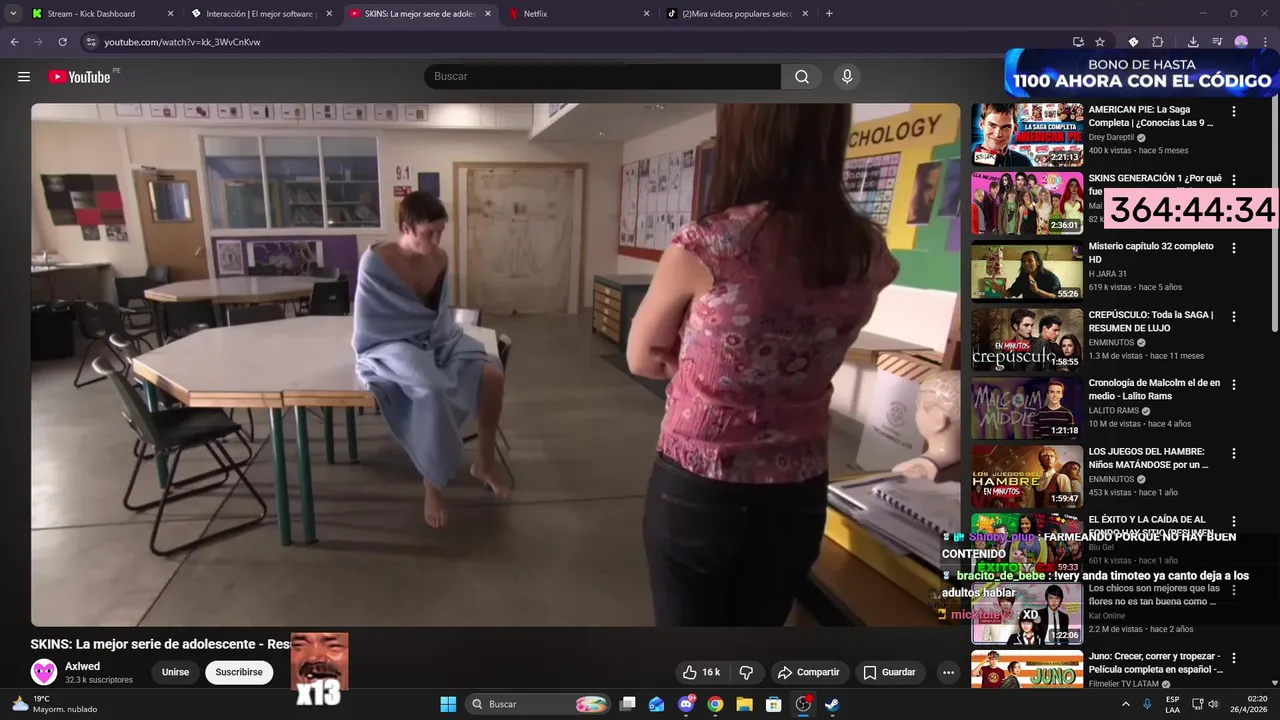Image resolution: width=1280 pixels, height=720 pixels.
Task: Like the video with thumbs up
Action: tap(701, 672)
